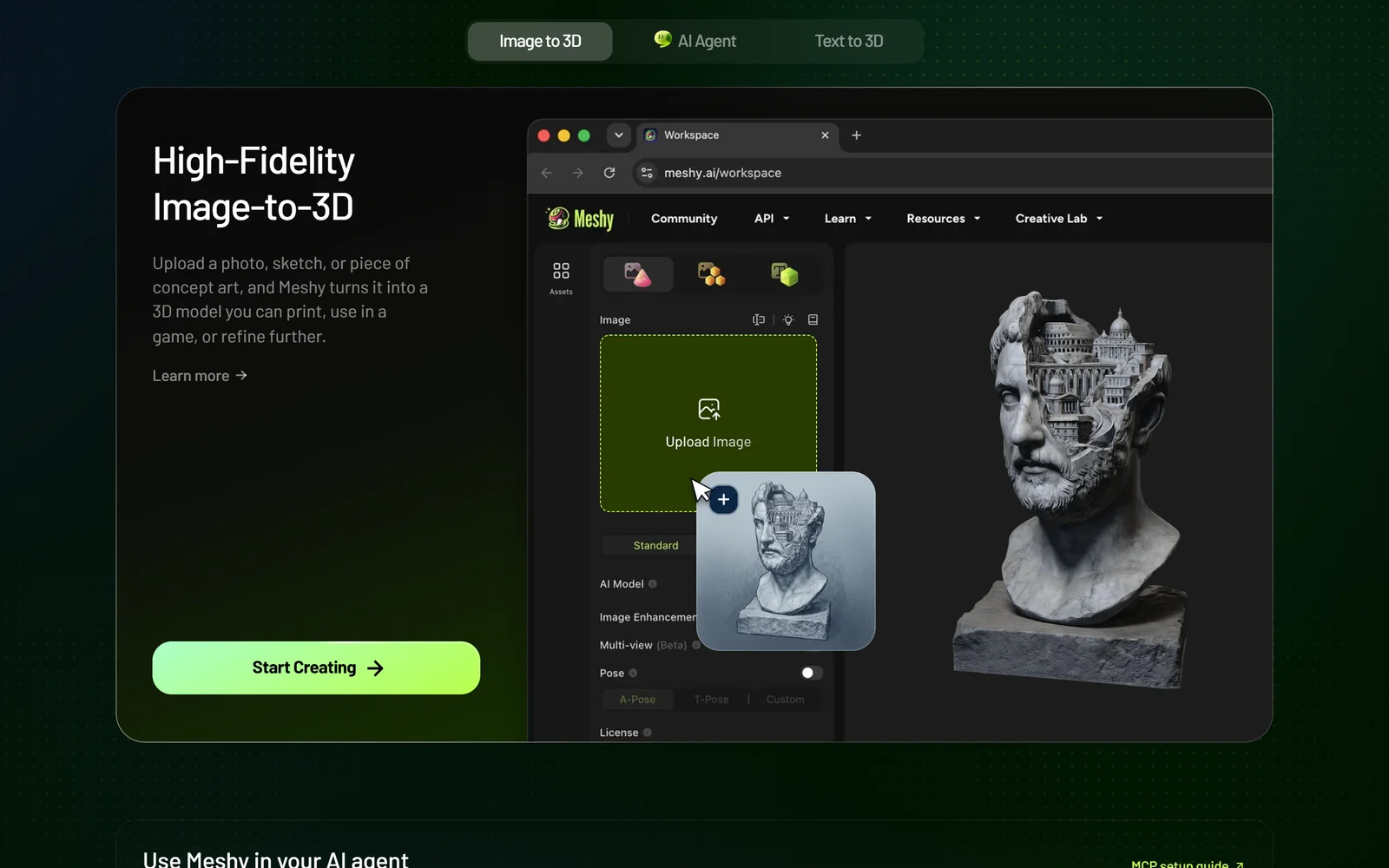Click the bust sketch thumbnail
This screenshot has width=1389, height=868.
coord(786,561)
